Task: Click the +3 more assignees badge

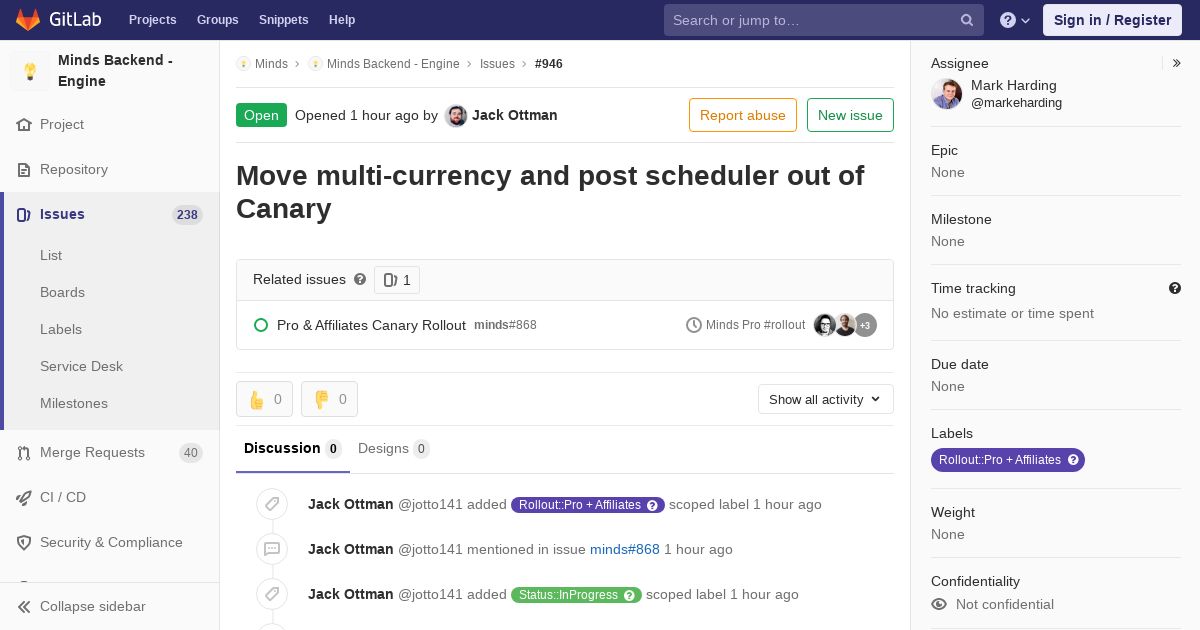Action: [x=865, y=325]
